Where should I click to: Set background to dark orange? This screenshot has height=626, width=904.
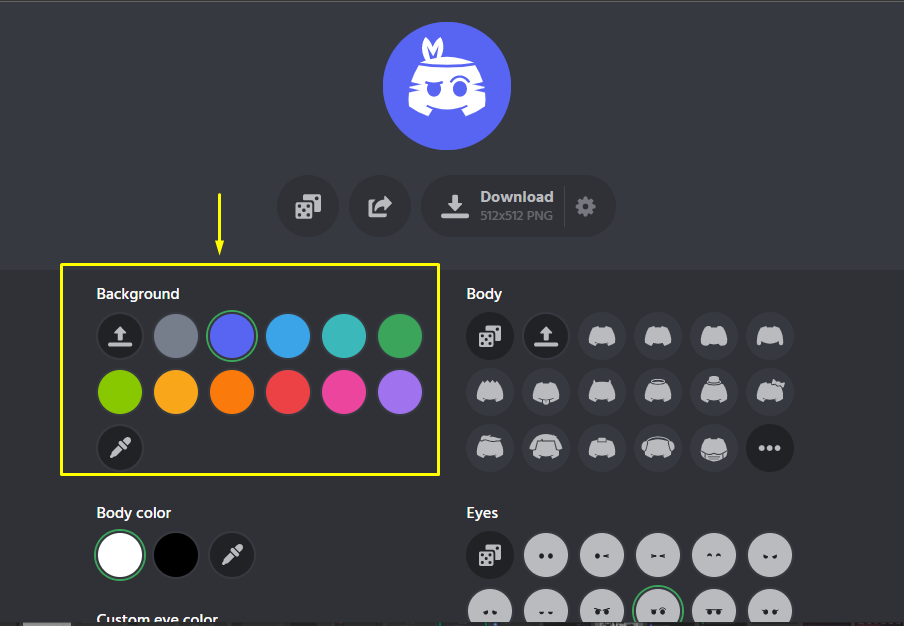tap(232, 392)
